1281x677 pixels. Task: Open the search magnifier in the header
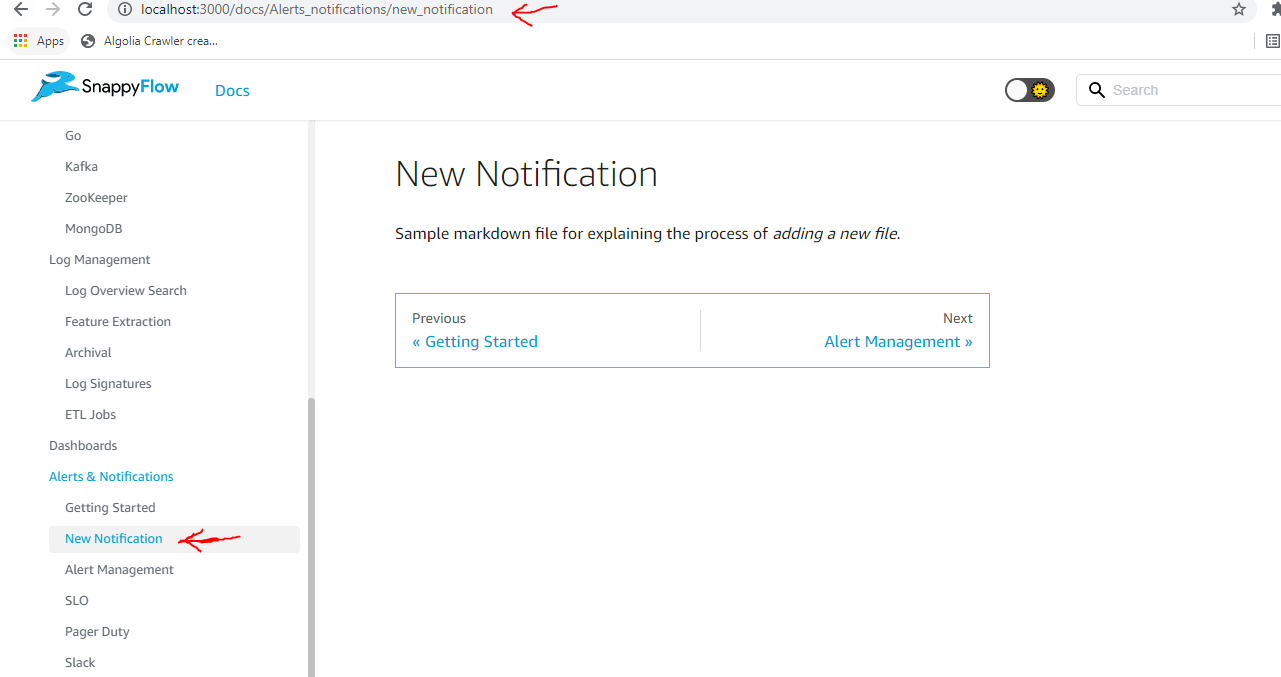point(1096,89)
